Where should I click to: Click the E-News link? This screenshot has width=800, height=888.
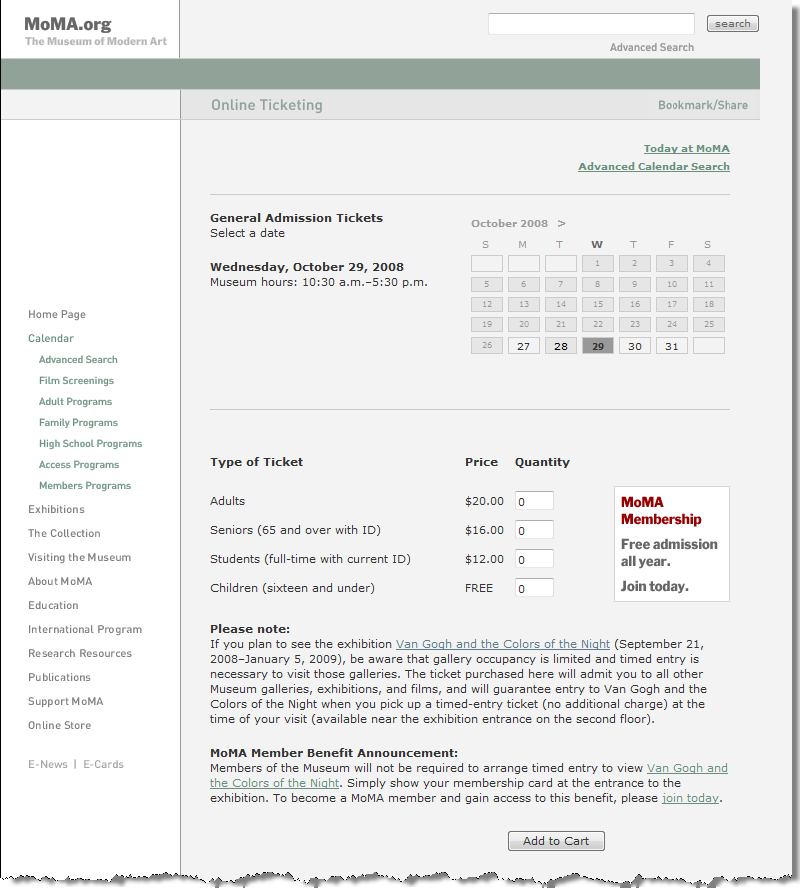[x=48, y=764]
